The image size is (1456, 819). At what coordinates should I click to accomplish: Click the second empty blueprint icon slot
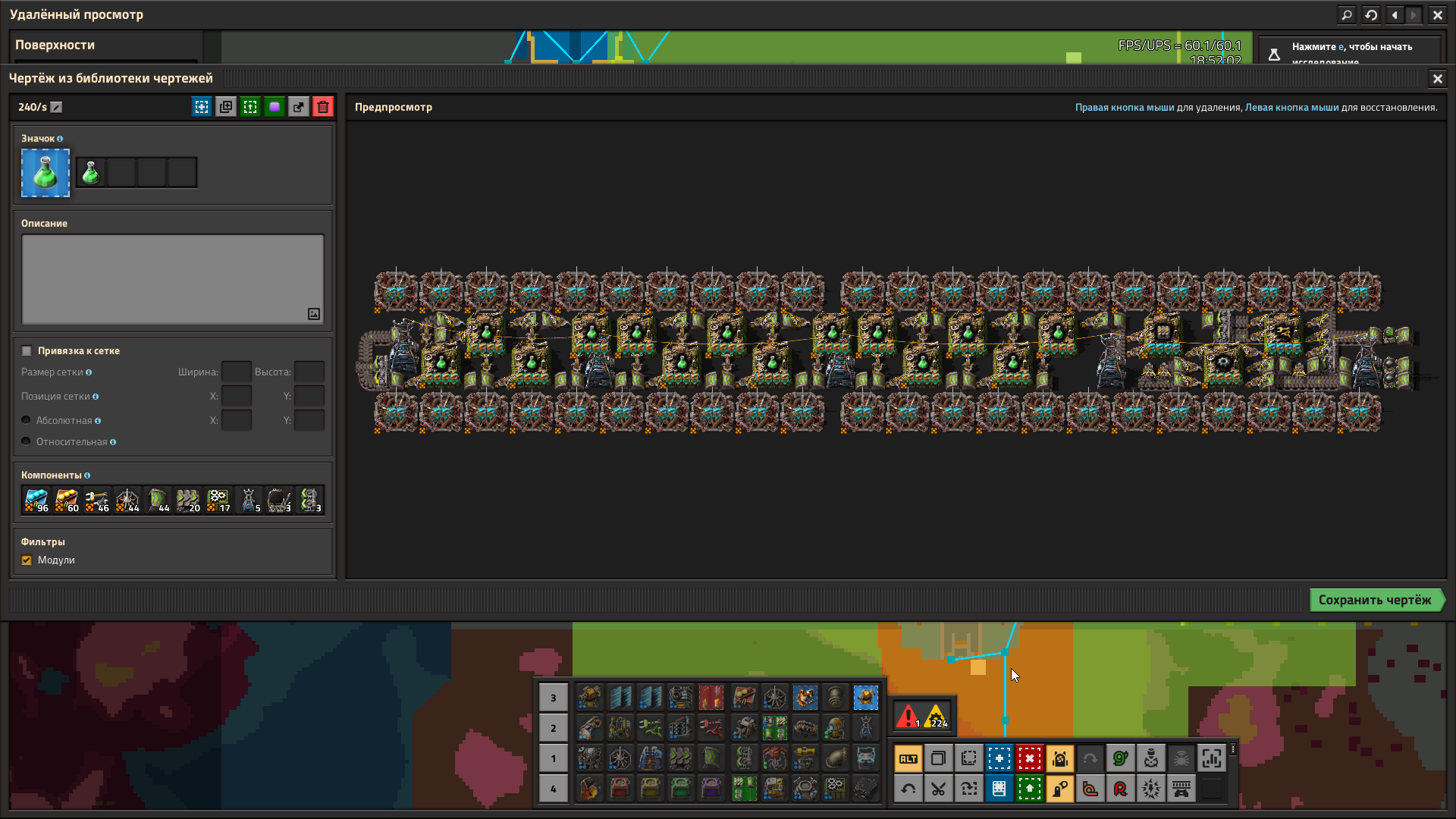tap(152, 173)
